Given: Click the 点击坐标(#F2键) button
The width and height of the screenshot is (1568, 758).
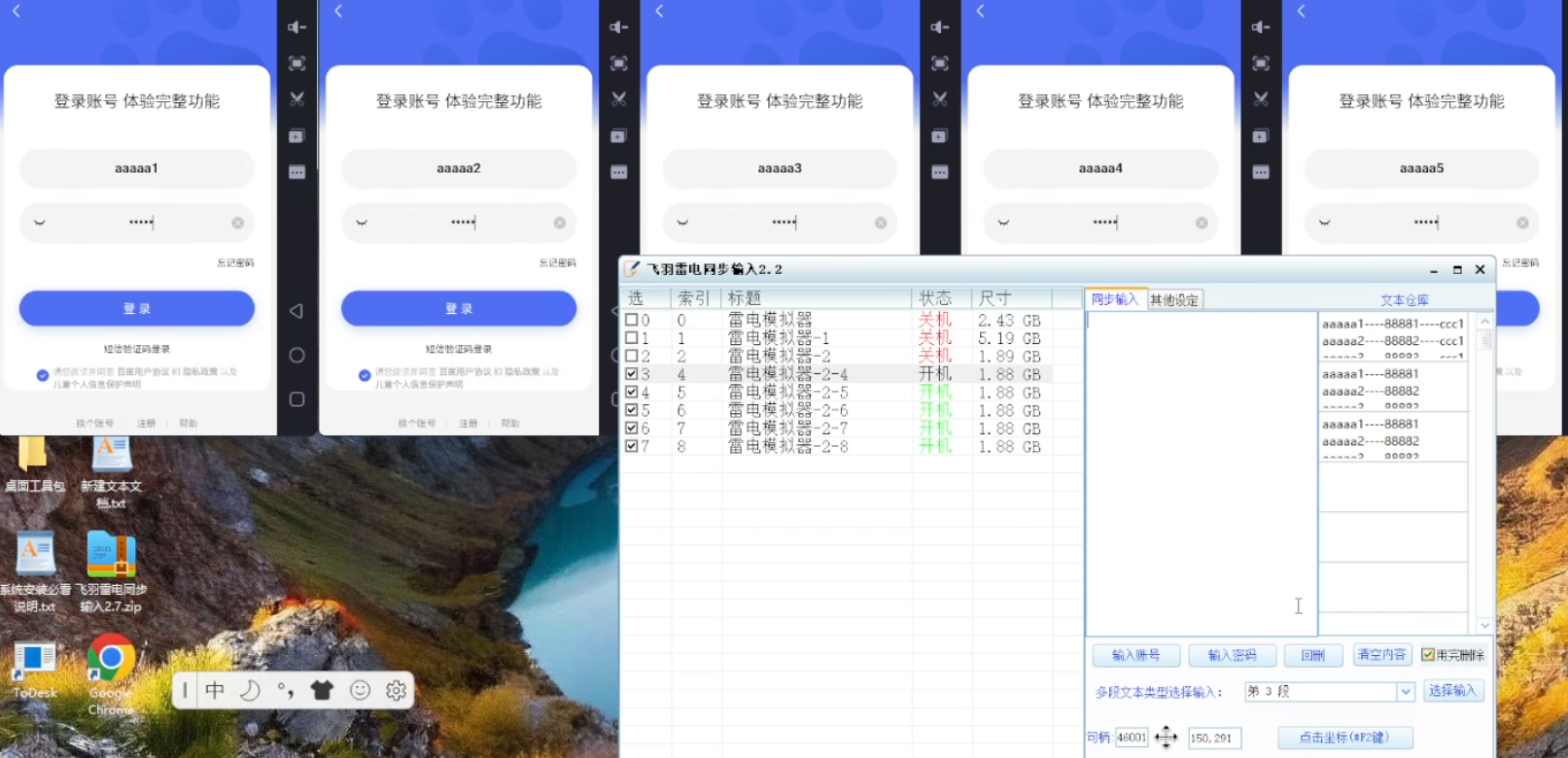Looking at the screenshot, I should [x=1343, y=738].
